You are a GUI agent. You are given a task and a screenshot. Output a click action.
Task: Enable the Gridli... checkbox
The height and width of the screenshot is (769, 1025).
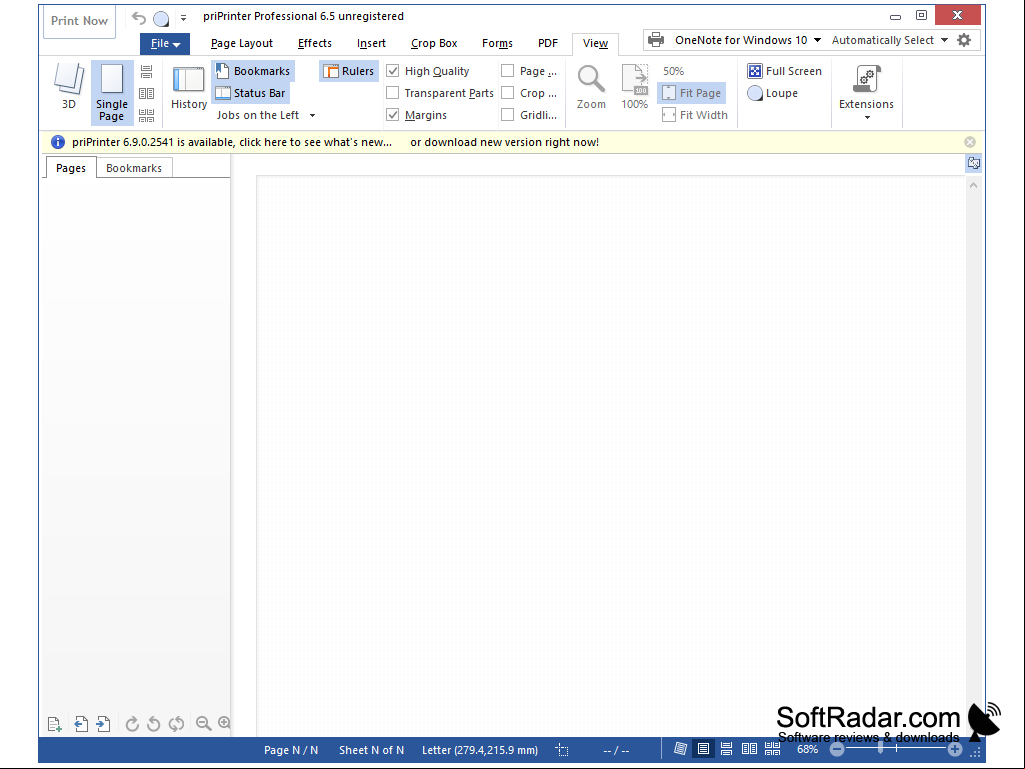pyautogui.click(x=507, y=115)
